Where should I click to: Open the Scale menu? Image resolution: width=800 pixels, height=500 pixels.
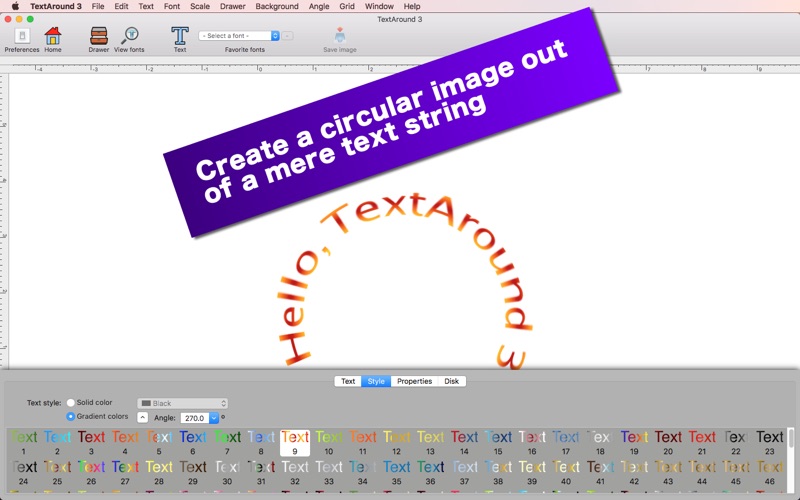point(199,6)
